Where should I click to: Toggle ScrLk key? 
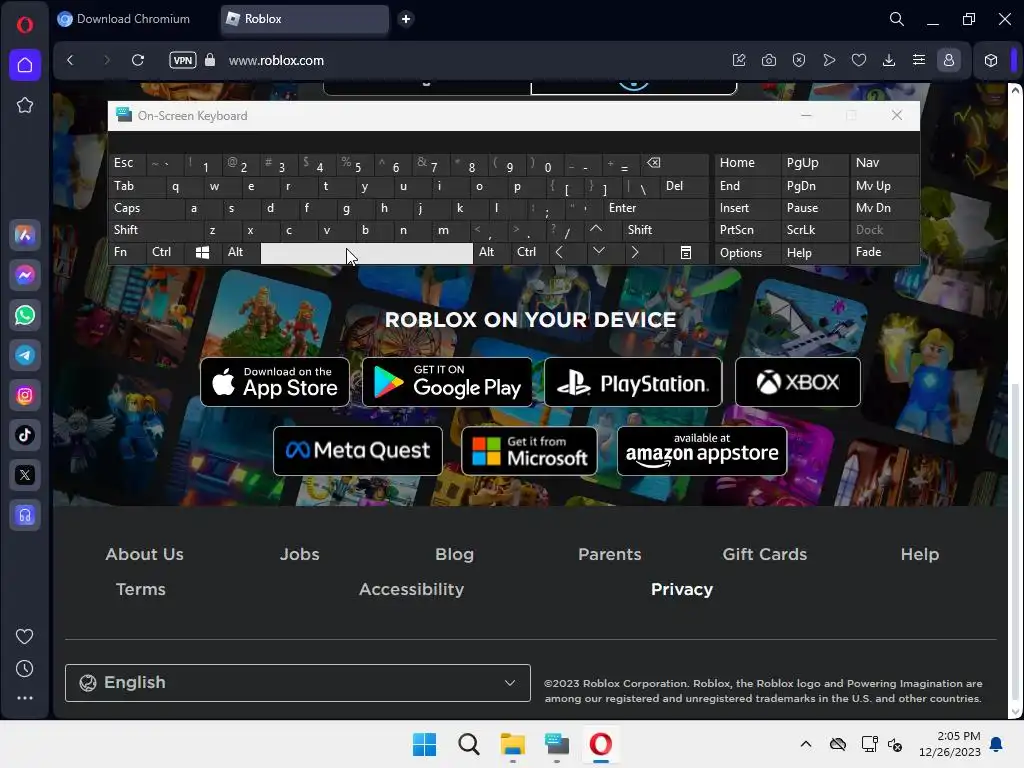click(814, 230)
